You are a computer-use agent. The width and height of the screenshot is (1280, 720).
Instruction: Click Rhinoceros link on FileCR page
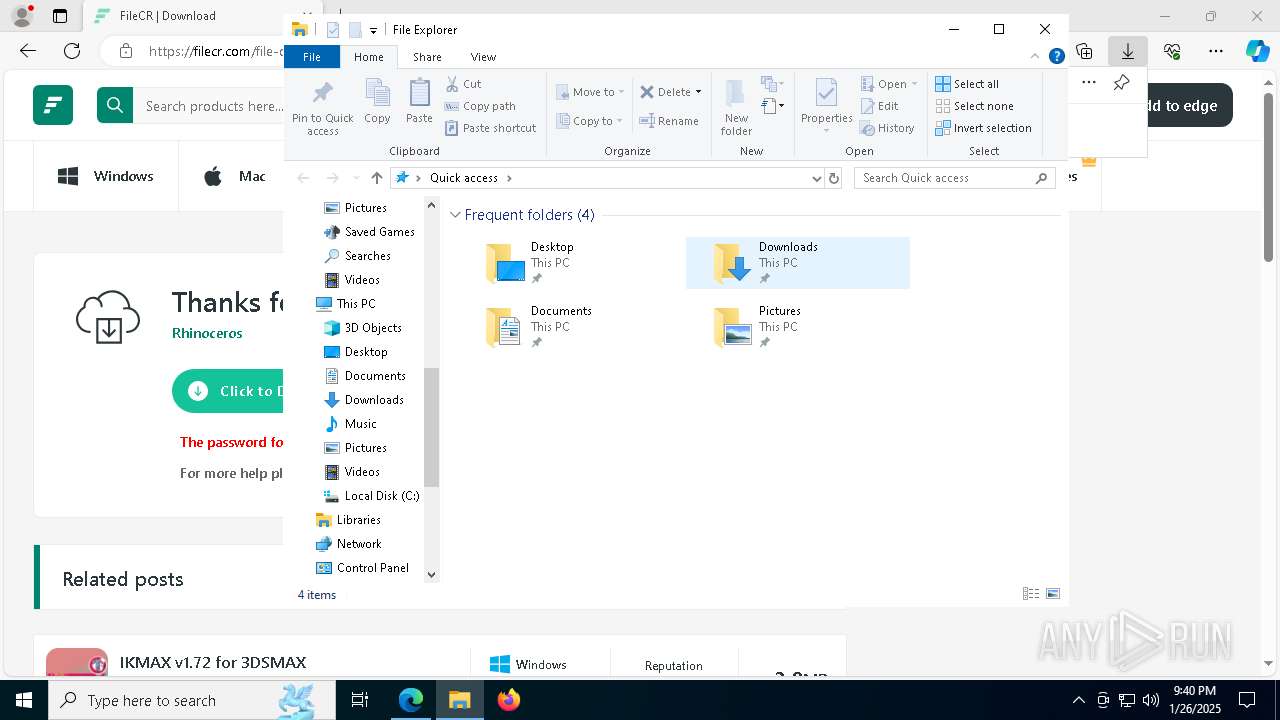207,333
